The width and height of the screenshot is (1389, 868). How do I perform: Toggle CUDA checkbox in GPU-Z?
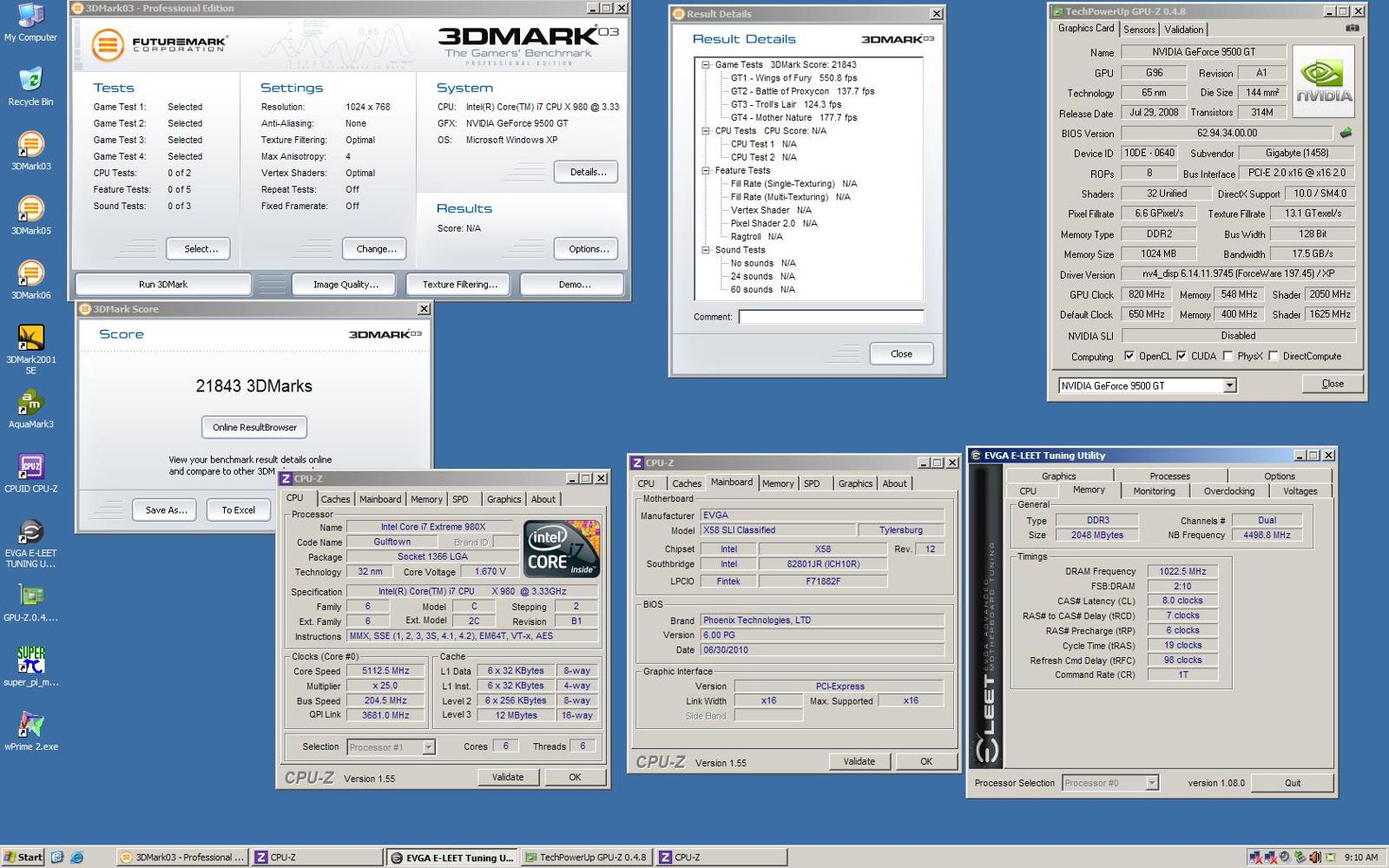(1181, 356)
